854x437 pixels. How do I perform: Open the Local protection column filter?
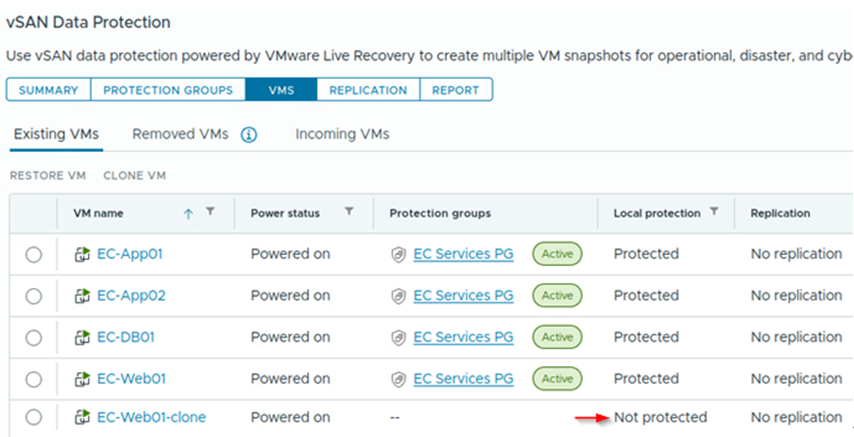point(714,212)
